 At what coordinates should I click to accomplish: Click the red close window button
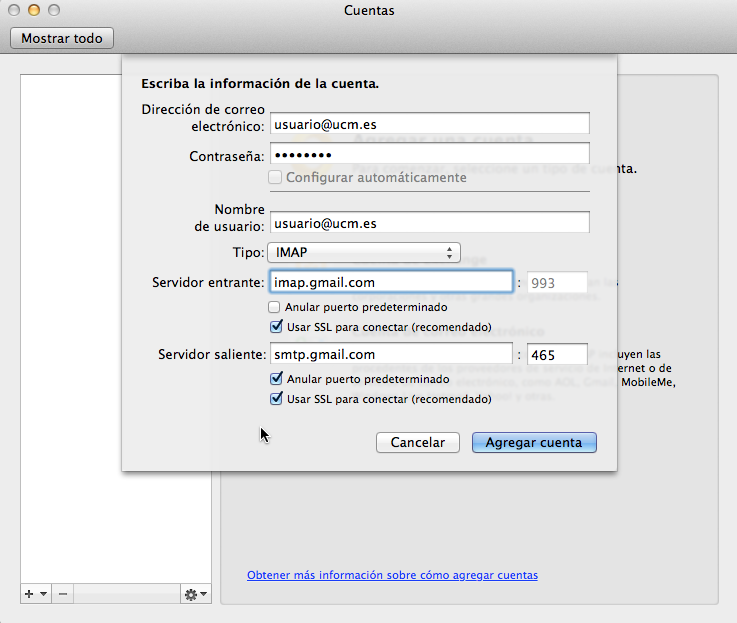14,10
